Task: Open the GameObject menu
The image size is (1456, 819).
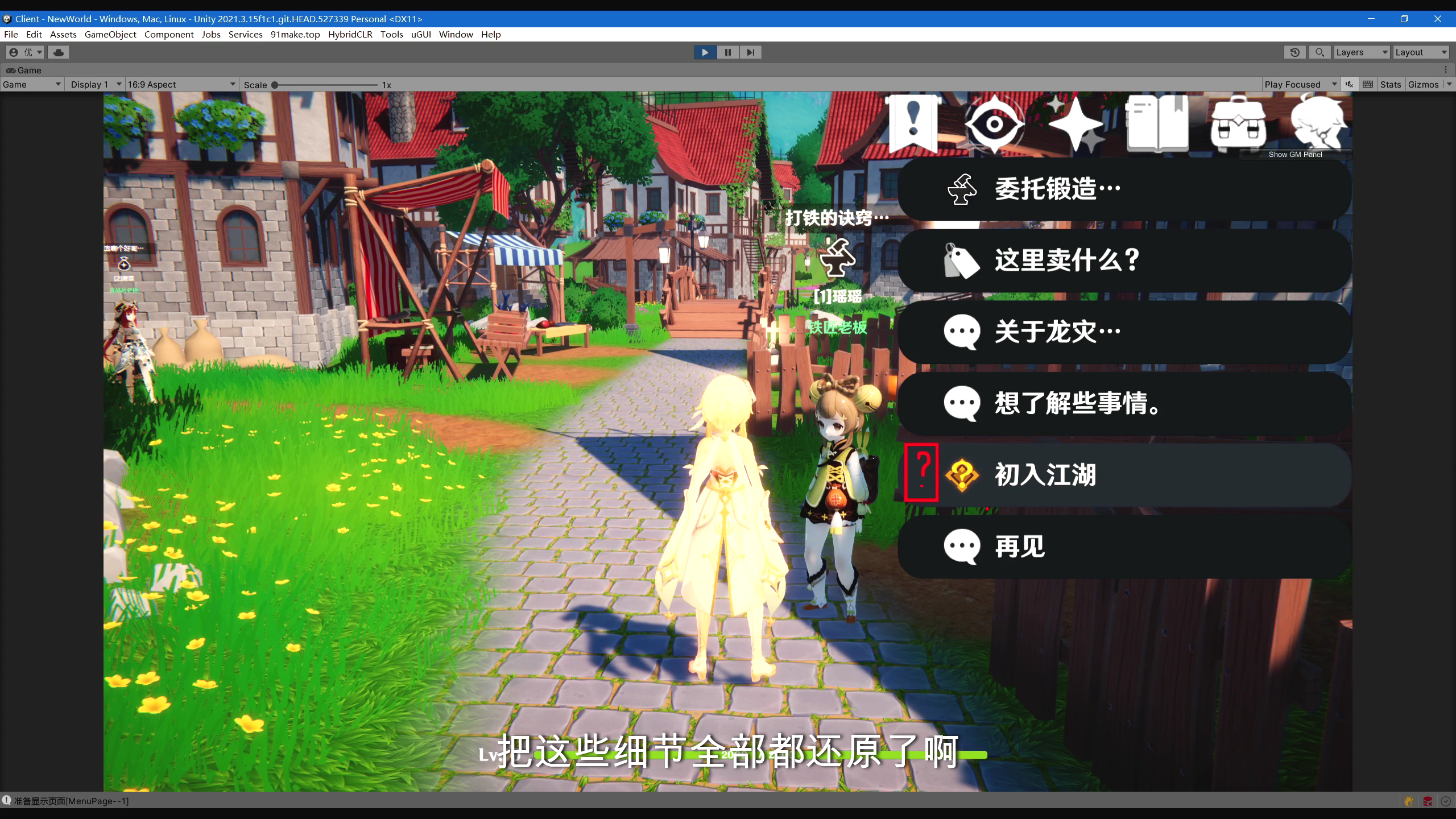Action: pyautogui.click(x=110, y=34)
